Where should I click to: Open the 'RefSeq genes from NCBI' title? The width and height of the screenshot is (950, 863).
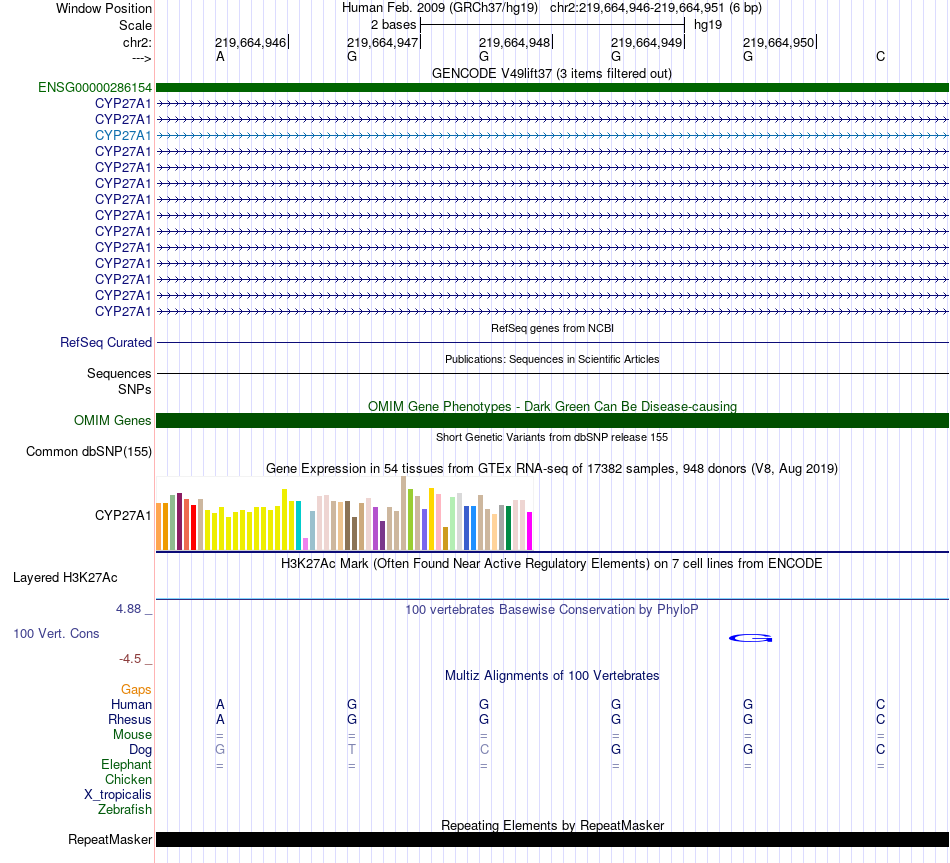552,328
